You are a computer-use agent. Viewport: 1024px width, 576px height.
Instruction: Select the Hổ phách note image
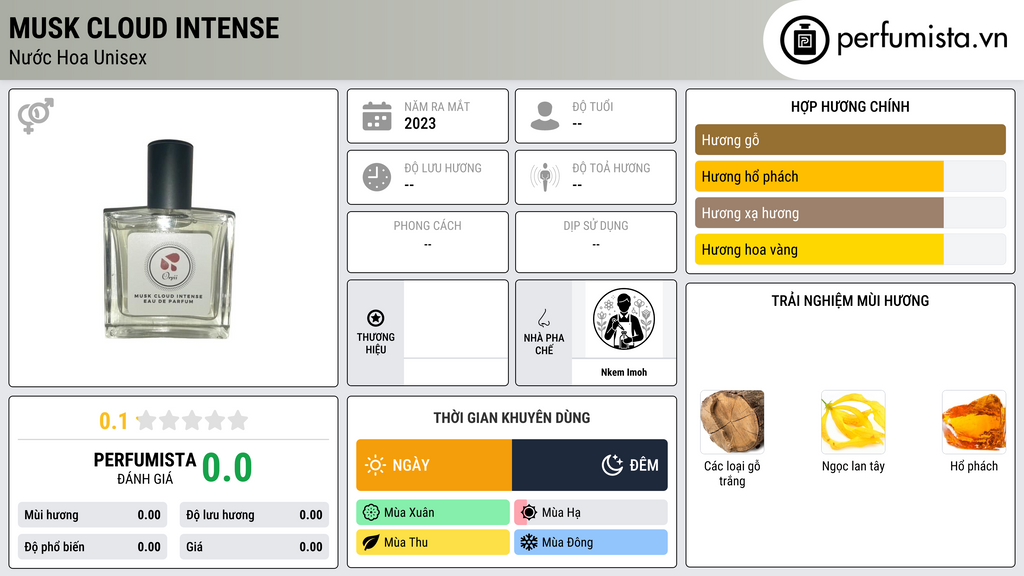pyautogui.click(x=974, y=422)
